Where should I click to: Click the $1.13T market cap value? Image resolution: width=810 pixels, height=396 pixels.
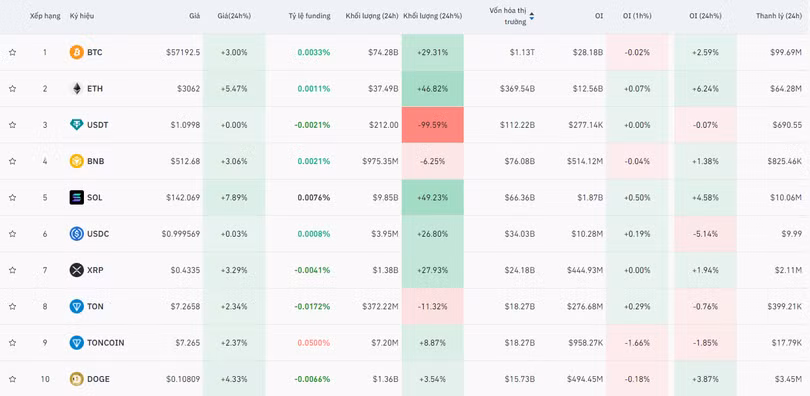click(x=523, y=52)
